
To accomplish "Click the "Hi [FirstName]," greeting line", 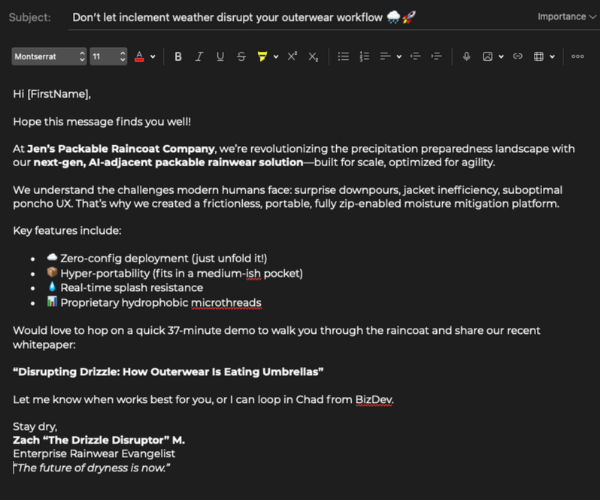I will click(52, 94).
